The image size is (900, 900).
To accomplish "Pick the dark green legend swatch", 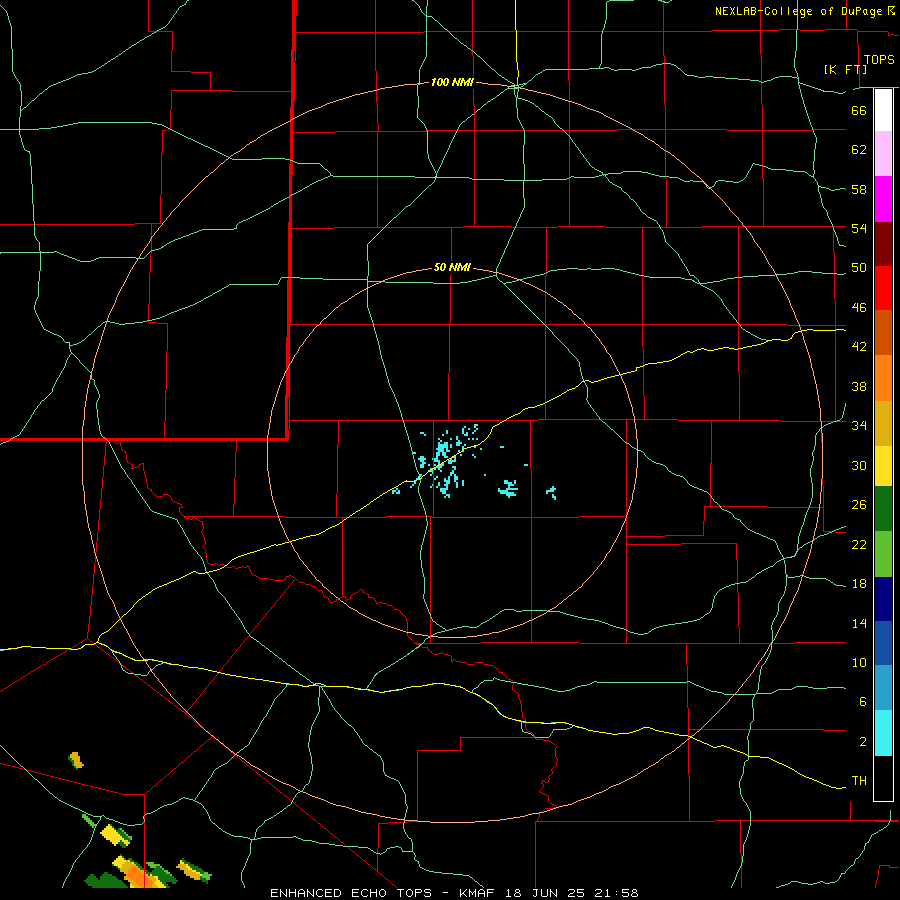I will pos(883,509).
